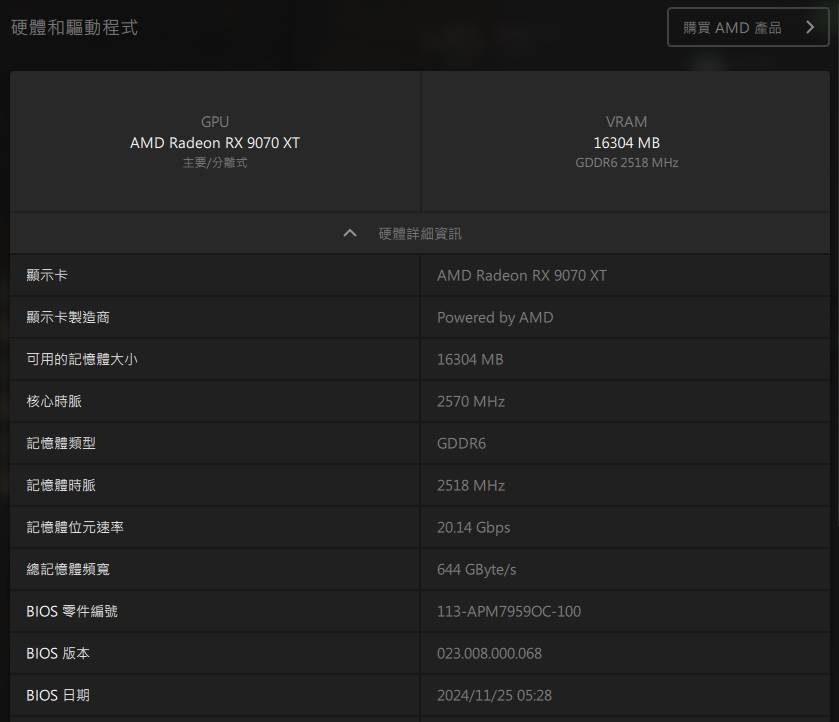Select the AMD Radeon RX 9070 XT table value

[522, 276]
